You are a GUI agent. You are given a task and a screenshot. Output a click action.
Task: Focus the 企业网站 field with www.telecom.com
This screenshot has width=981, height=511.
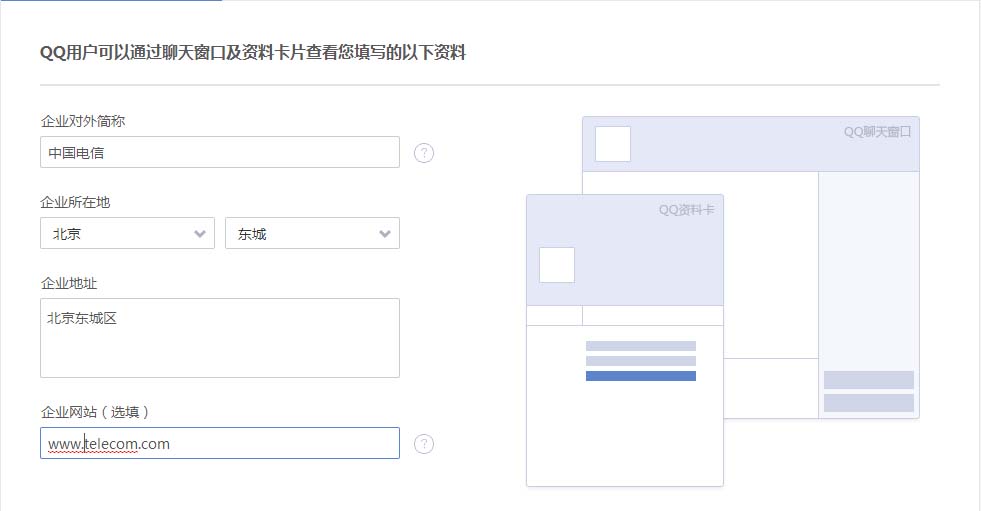coord(220,443)
